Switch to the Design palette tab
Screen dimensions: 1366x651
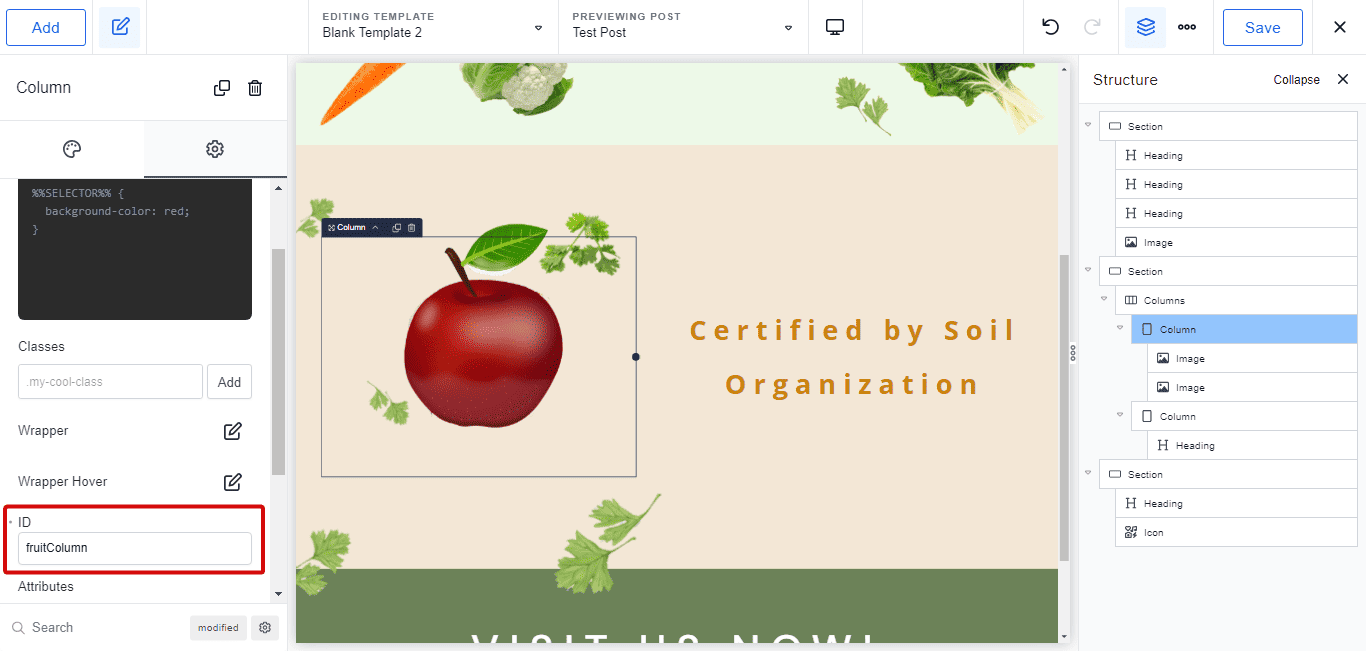[72, 149]
